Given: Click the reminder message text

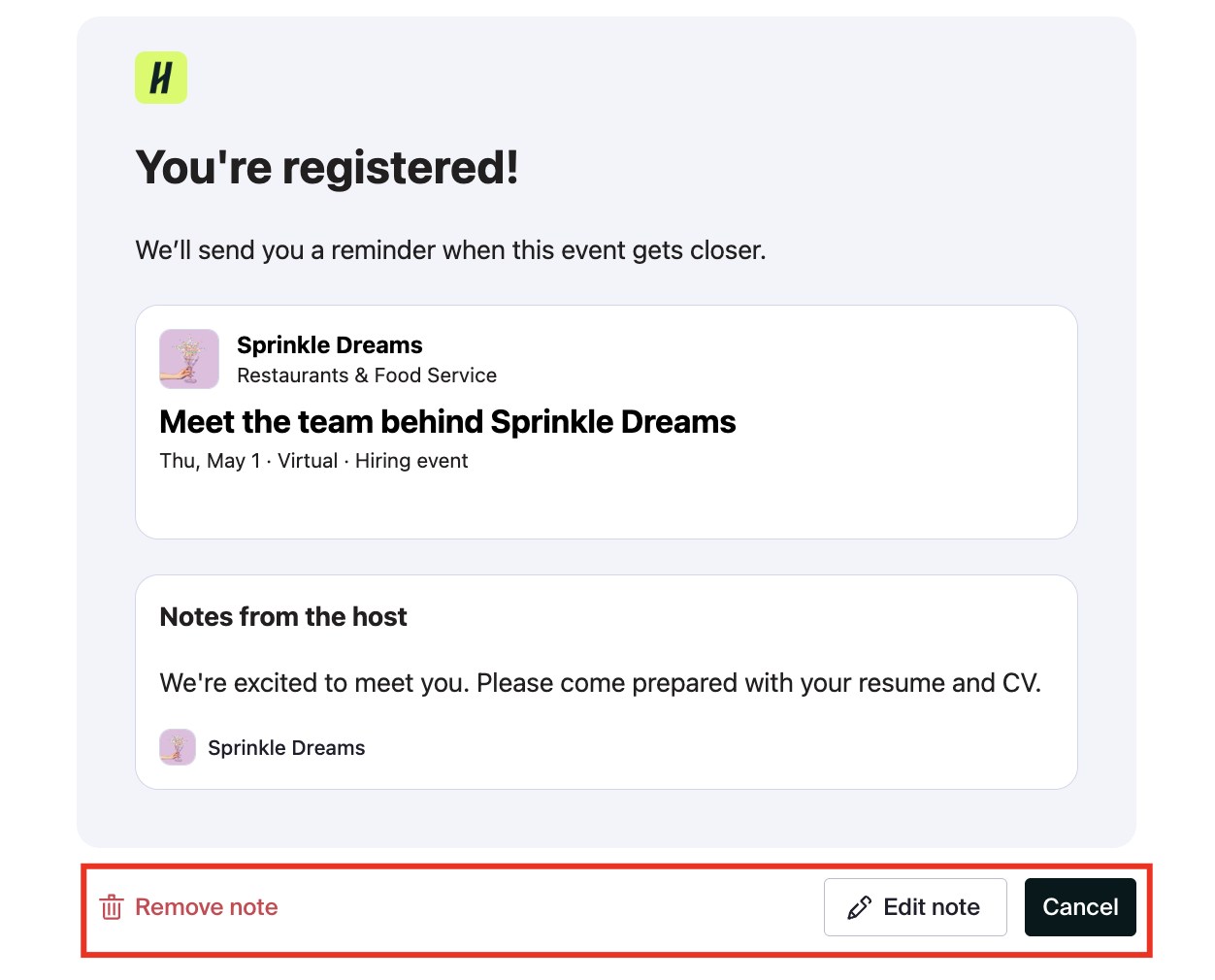Looking at the screenshot, I should pyautogui.click(x=450, y=250).
